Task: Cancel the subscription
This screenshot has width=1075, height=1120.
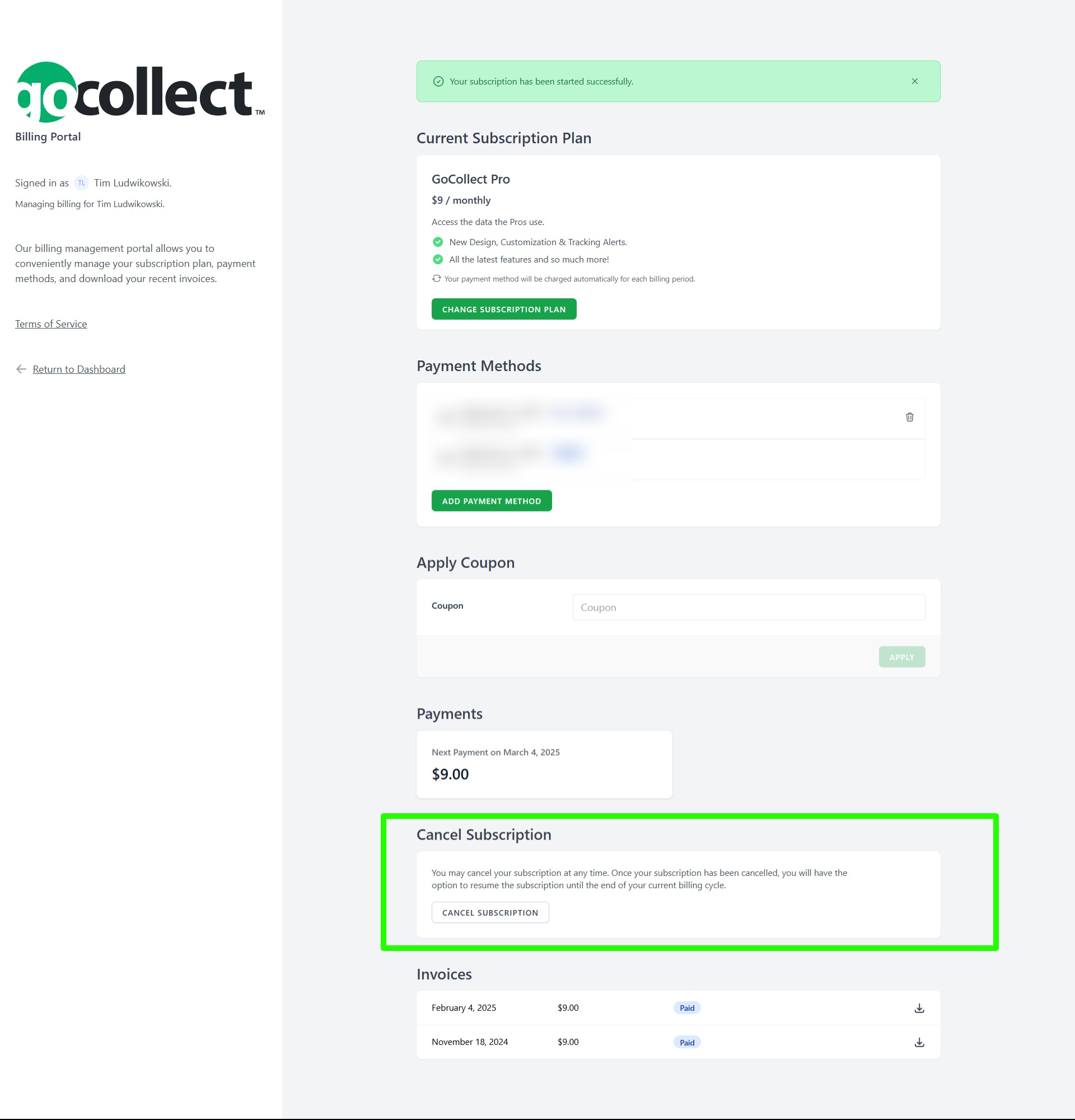Action: point(490,912)
